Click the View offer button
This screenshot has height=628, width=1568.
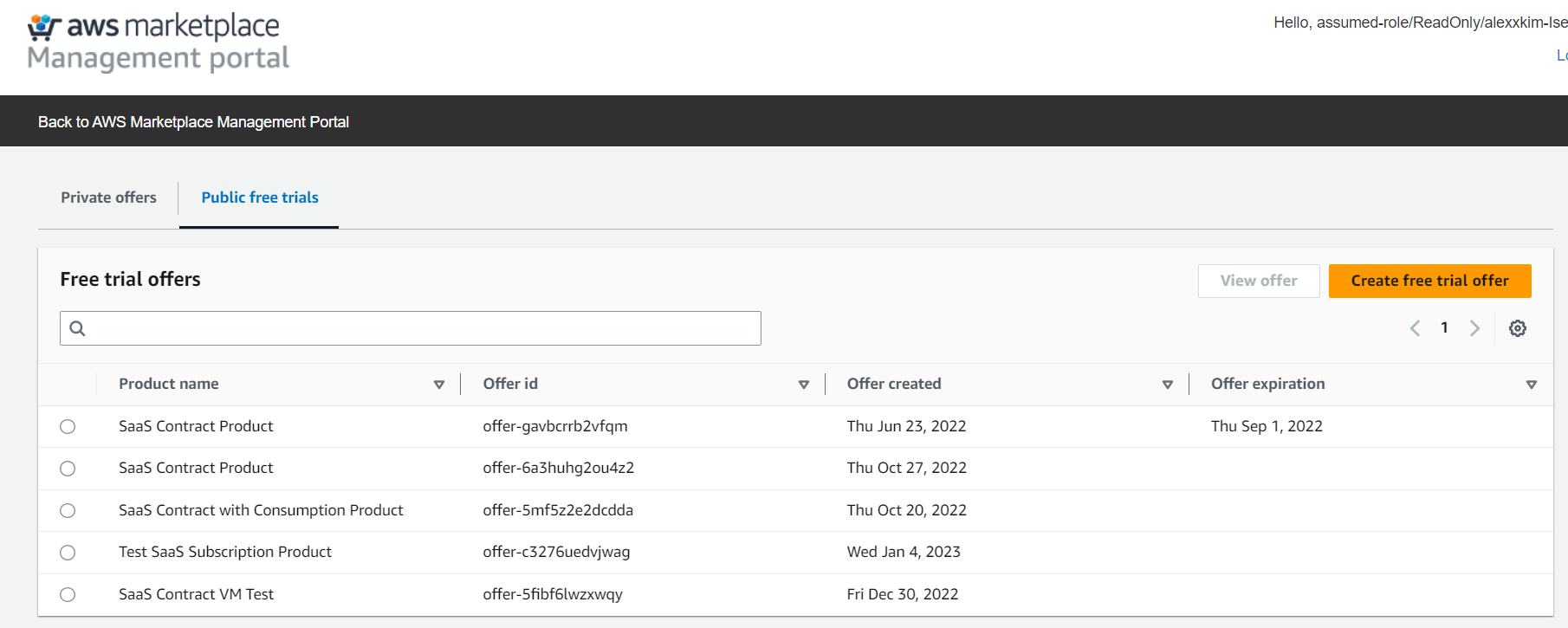click(x=1259, y=281)
